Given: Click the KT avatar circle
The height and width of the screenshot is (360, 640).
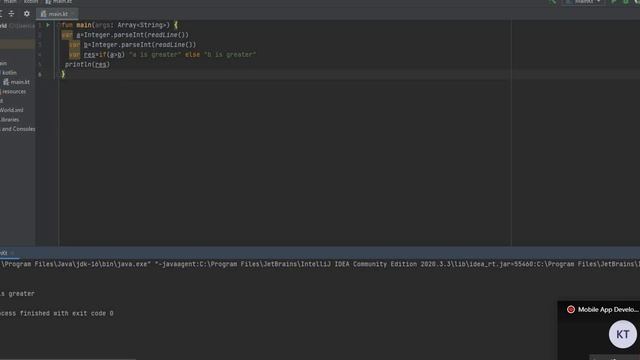Looking at the screenshot, I should (x=622, y=334).
